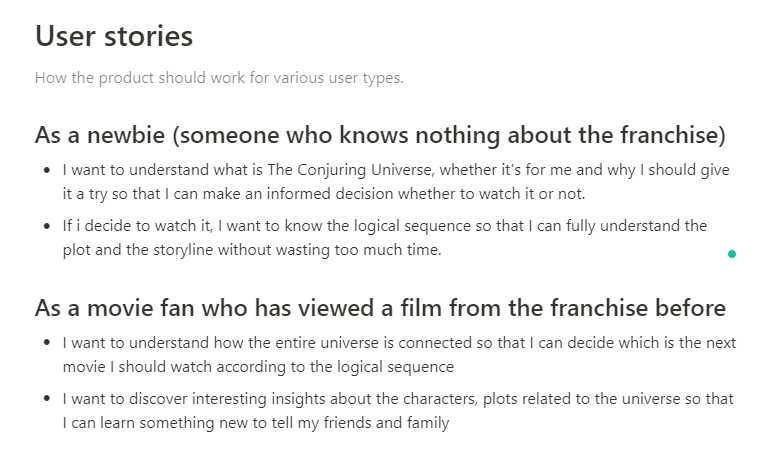The width and height of the screenshot is (780, 457).
Task: Click the bullet point before "If i decide to watch"
Action: tap(47, 227)
